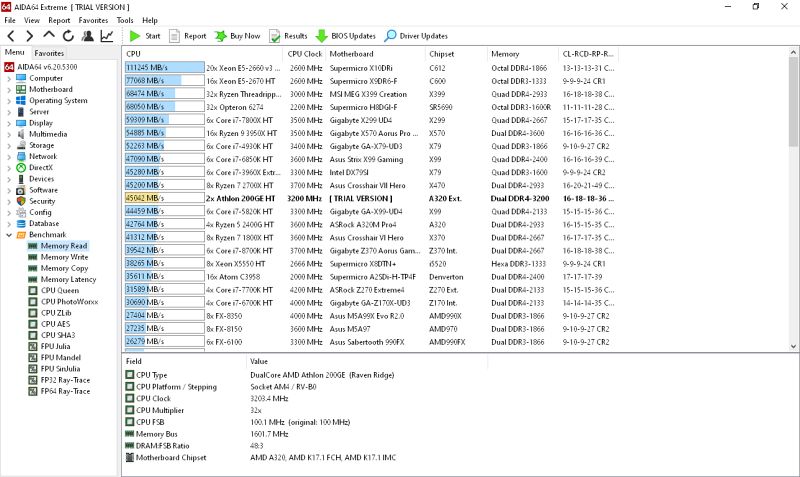Screen dimensions: 800x477
Task: Expand the Network tree node
Action: click(9, 157)
